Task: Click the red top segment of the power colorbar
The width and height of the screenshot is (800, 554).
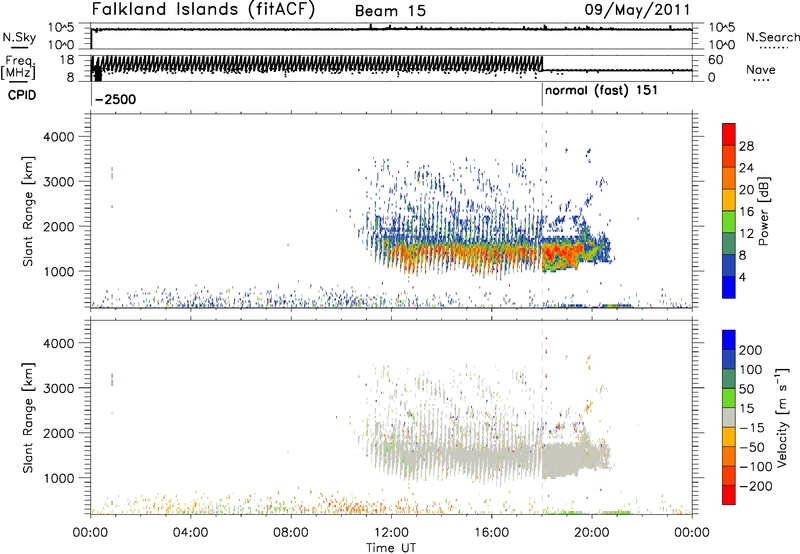Action: click(x=729, y=134)
